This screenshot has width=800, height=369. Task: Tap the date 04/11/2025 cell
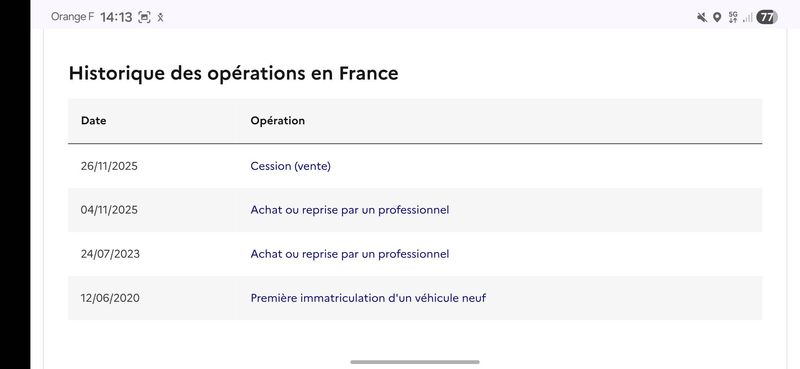(109, 210)
